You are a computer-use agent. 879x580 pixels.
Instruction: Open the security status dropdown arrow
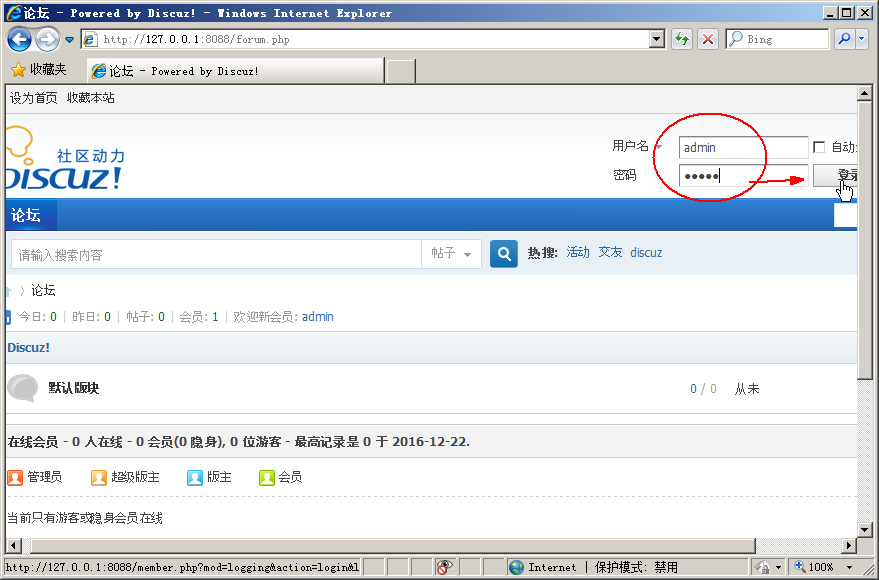[x=778, y=568]
